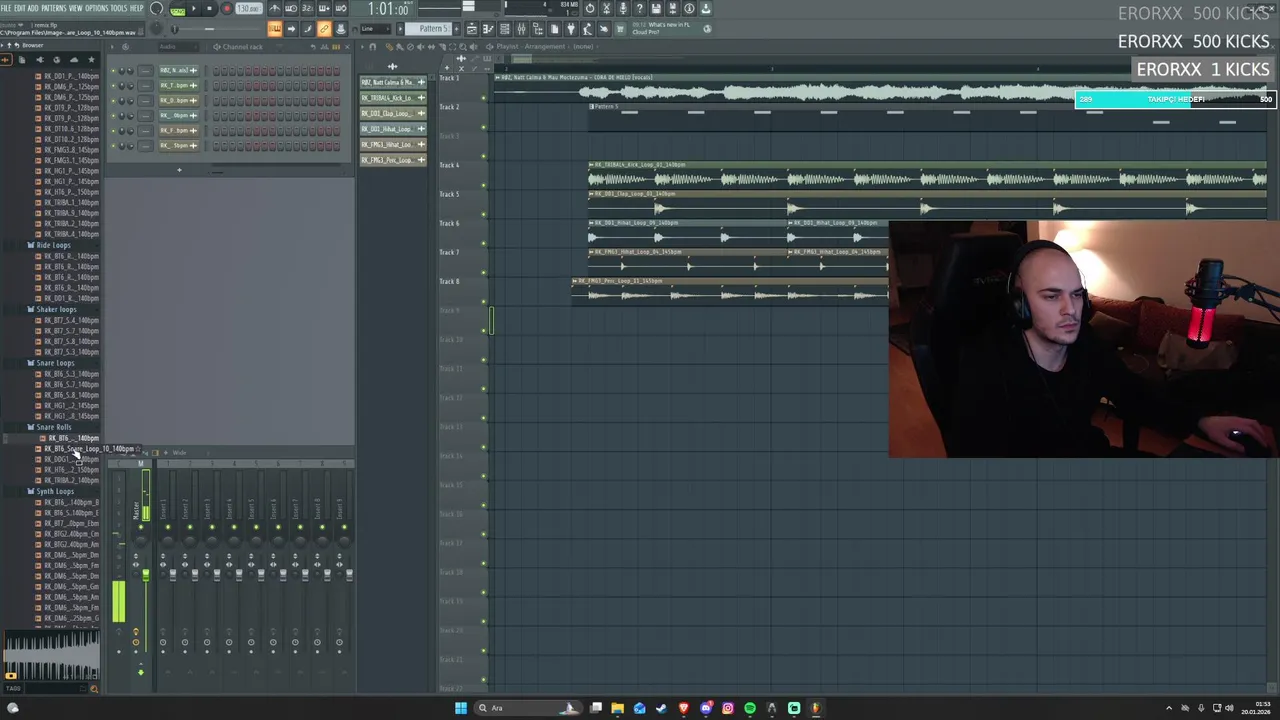This screenshot has height=720, width=1280.
Task: Open the VIEW menu
Action: coord(75,8)
